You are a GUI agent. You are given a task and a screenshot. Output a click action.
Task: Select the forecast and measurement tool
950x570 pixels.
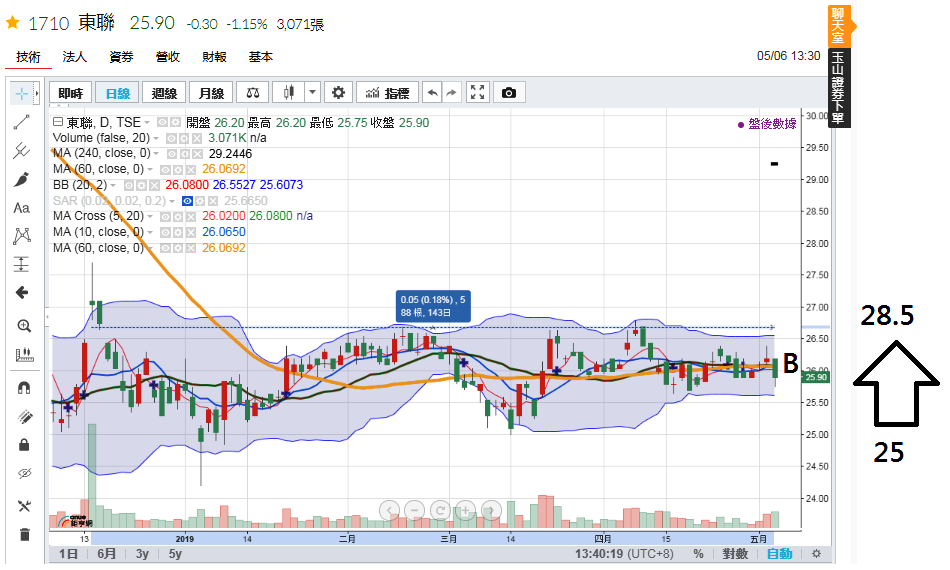pos(21,264)
